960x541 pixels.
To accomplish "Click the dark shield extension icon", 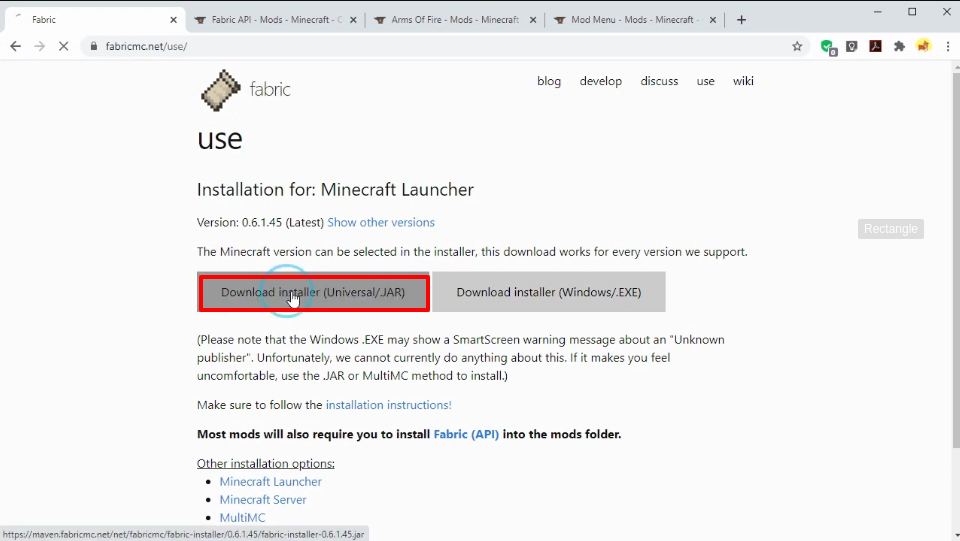I will coord(852,46).
